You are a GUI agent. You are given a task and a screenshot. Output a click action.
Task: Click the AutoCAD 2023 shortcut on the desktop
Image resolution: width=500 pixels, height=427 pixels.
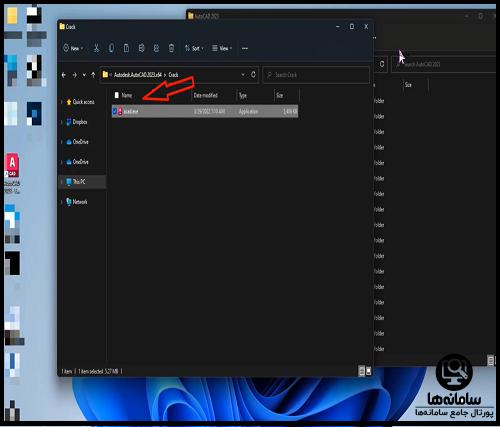[12, 173]
